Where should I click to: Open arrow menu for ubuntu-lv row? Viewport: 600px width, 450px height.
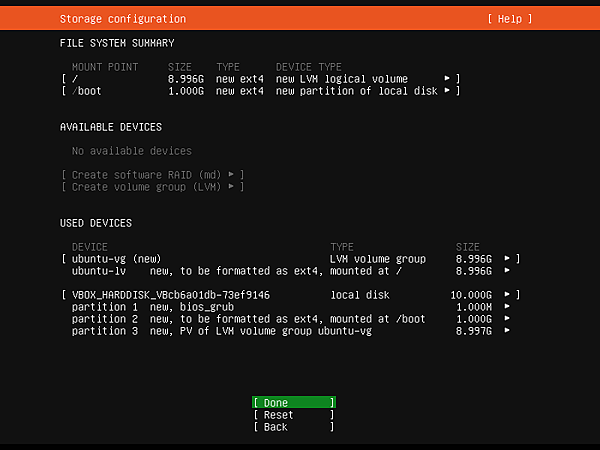(507, 271)
